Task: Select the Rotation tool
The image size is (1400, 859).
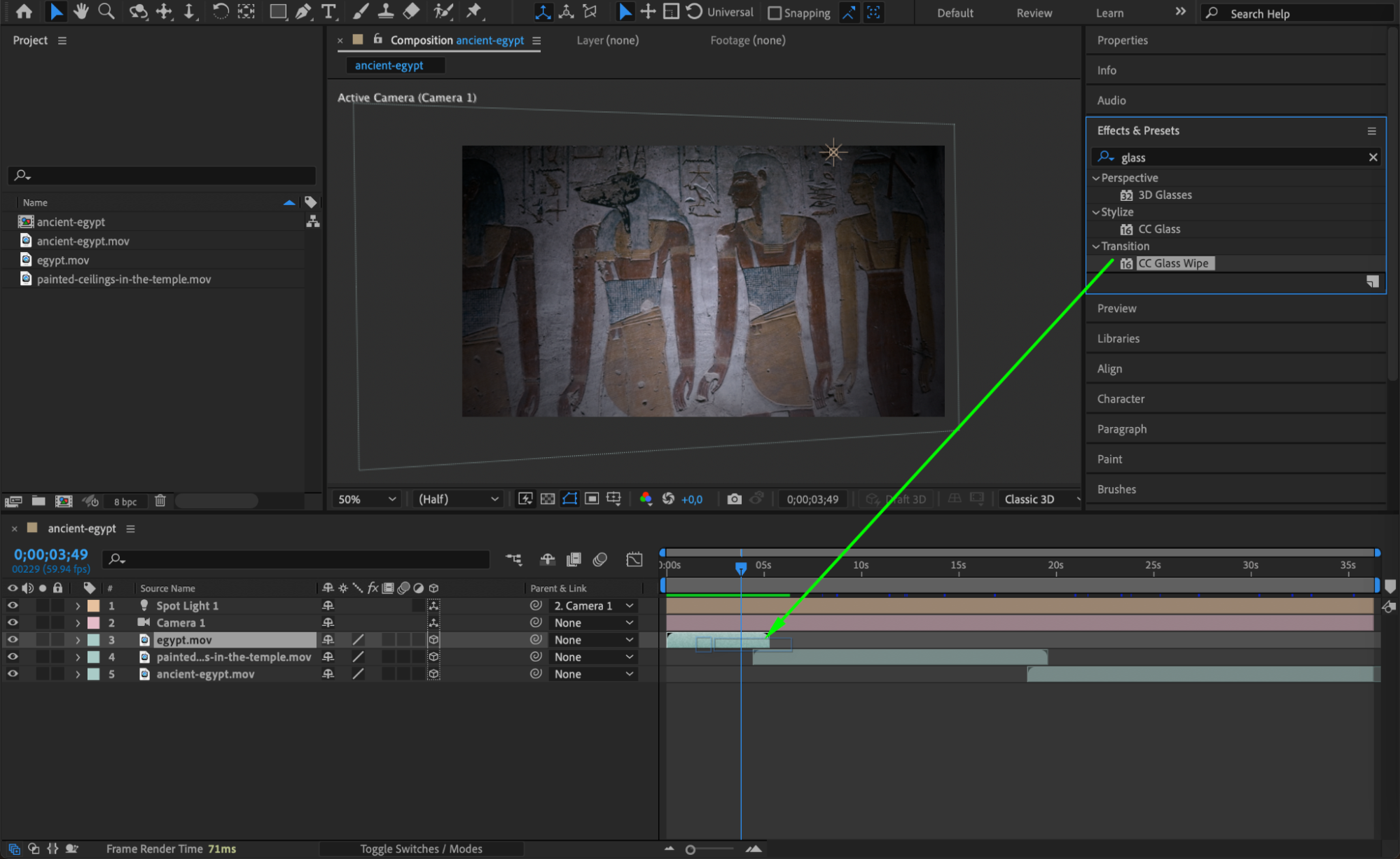Action: 220,11
